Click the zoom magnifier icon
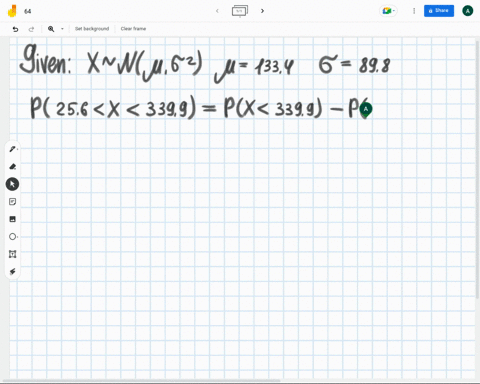Image resolution: width=480 pixels, height=384 pixels. 51,29
